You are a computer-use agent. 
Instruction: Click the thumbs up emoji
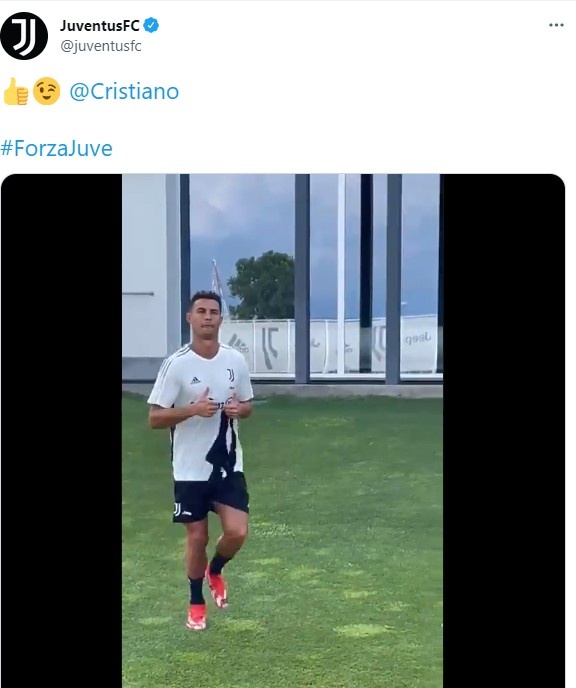(16, 91)
